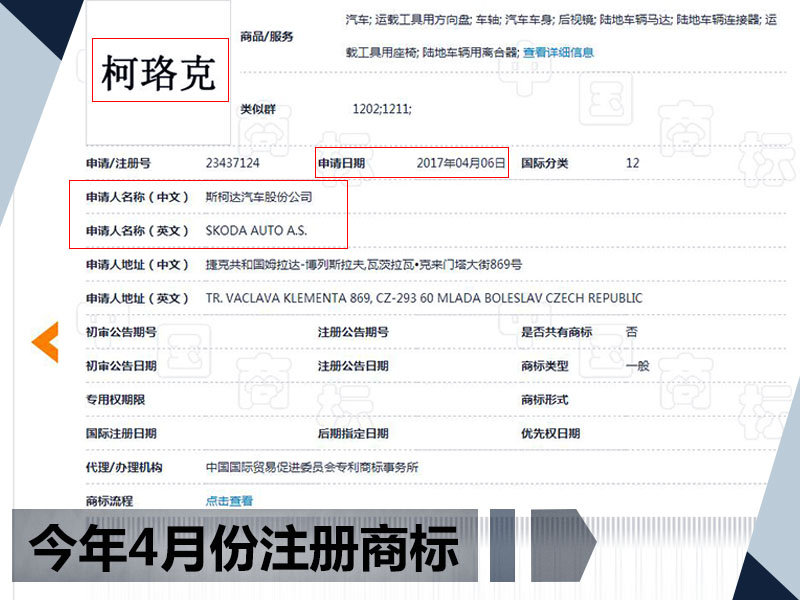
Task: Select trademark type value 一般
Action: (637, 366)
